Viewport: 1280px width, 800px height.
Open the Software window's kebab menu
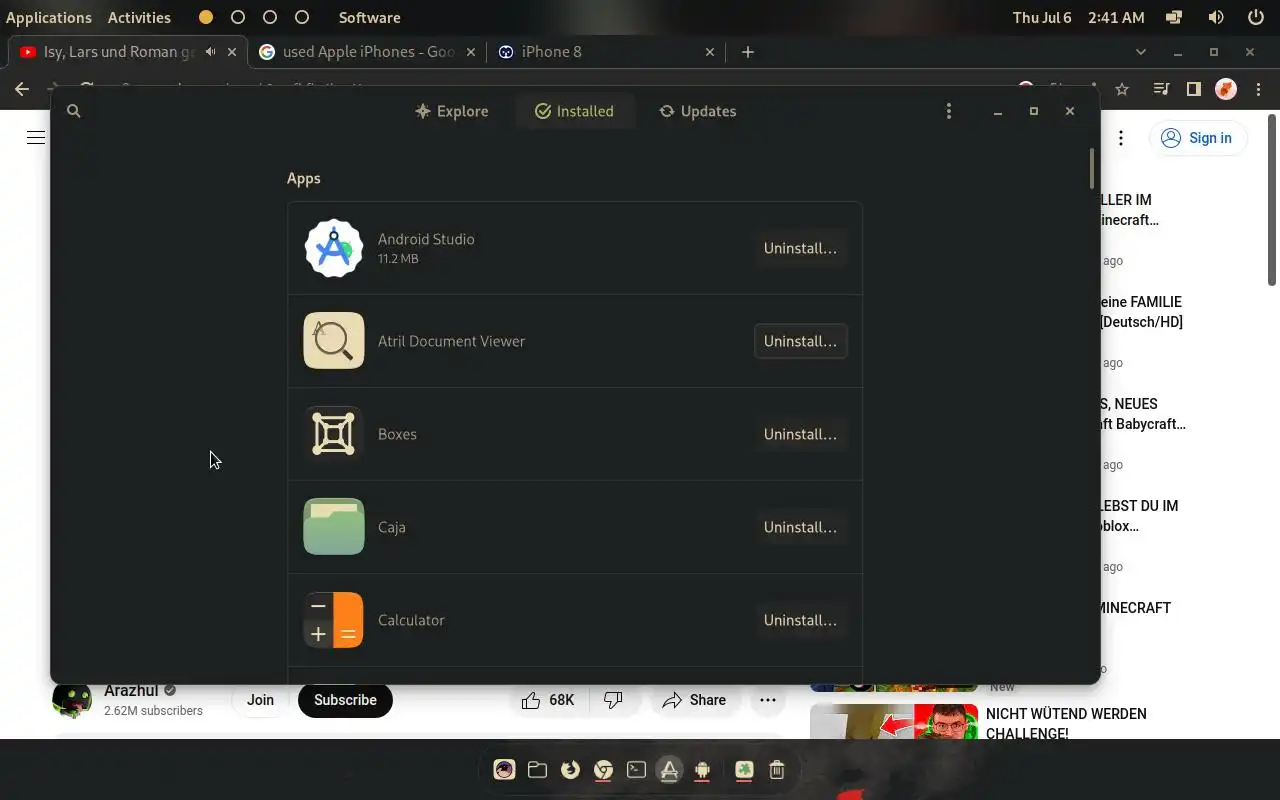(x=949, y=111)
